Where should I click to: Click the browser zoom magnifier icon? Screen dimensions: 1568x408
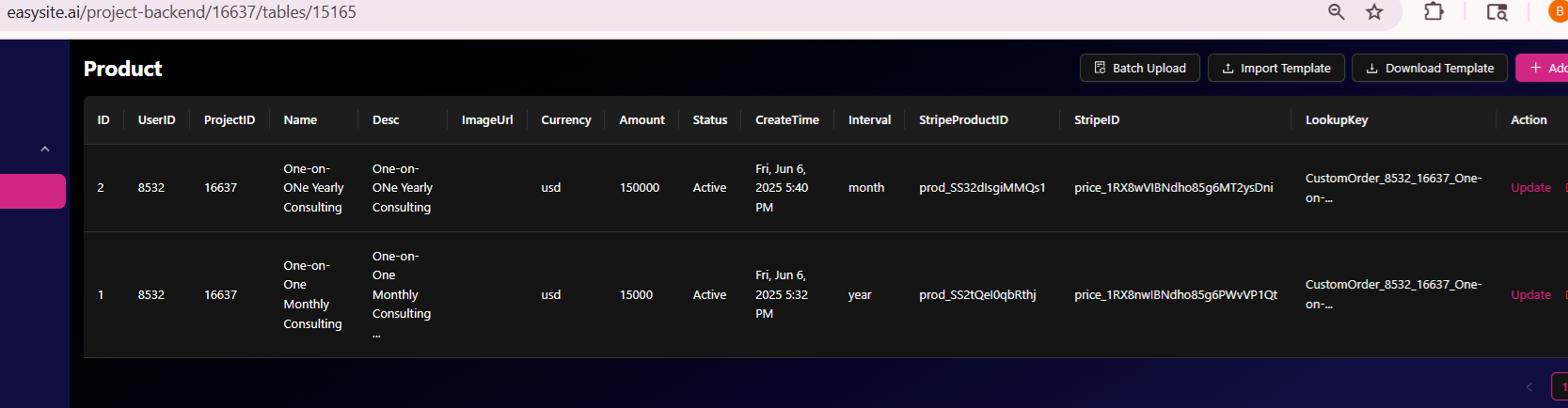[1336, 12]
